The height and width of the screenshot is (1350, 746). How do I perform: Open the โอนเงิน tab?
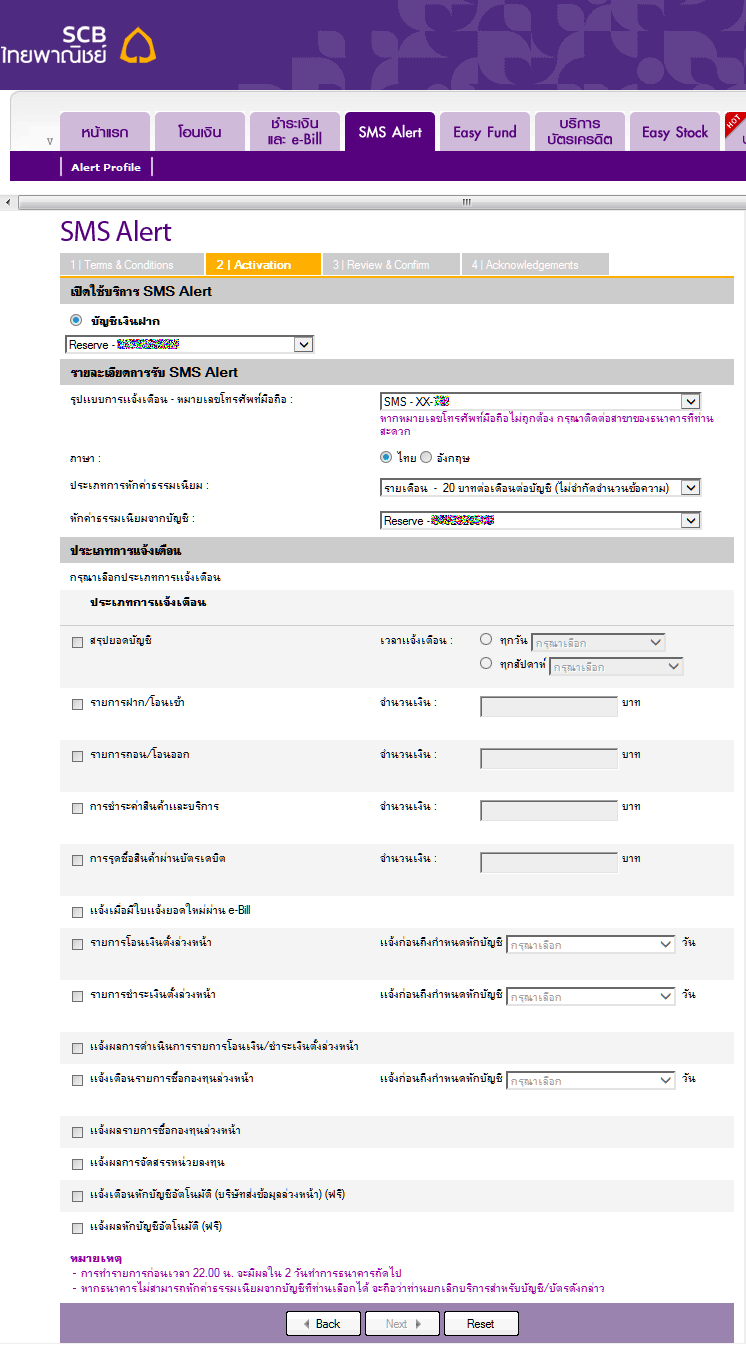coord(200,132)
